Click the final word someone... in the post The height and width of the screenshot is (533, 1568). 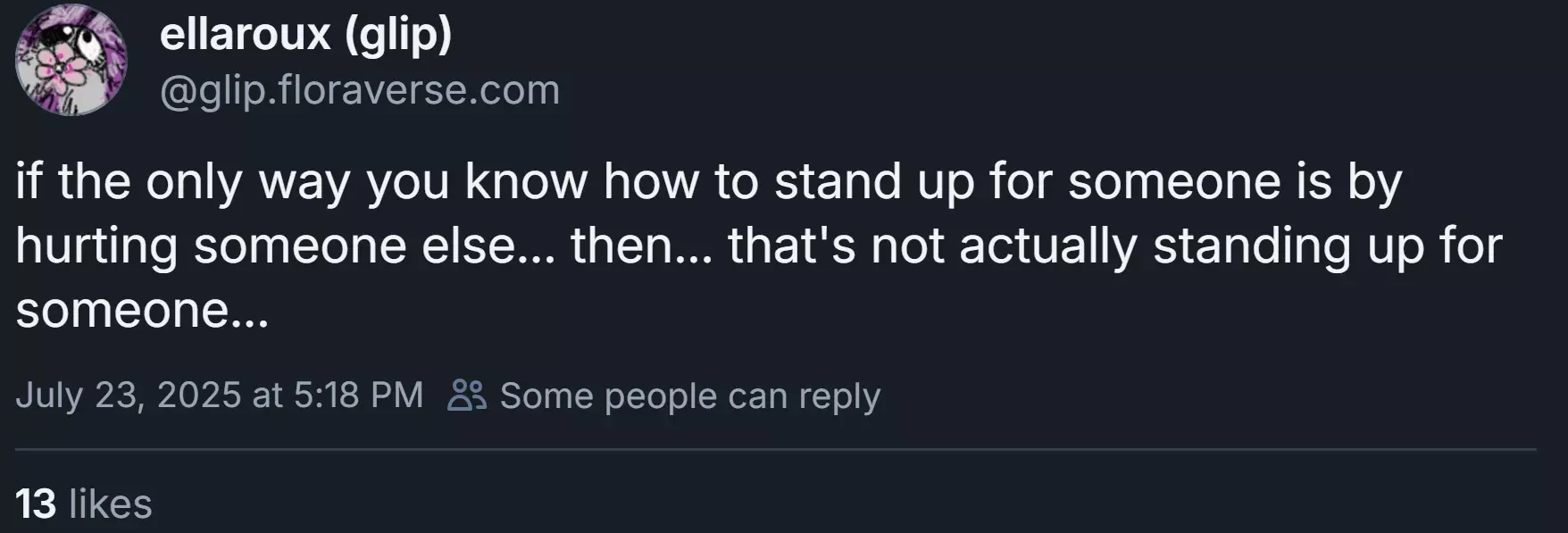[142, 311]
